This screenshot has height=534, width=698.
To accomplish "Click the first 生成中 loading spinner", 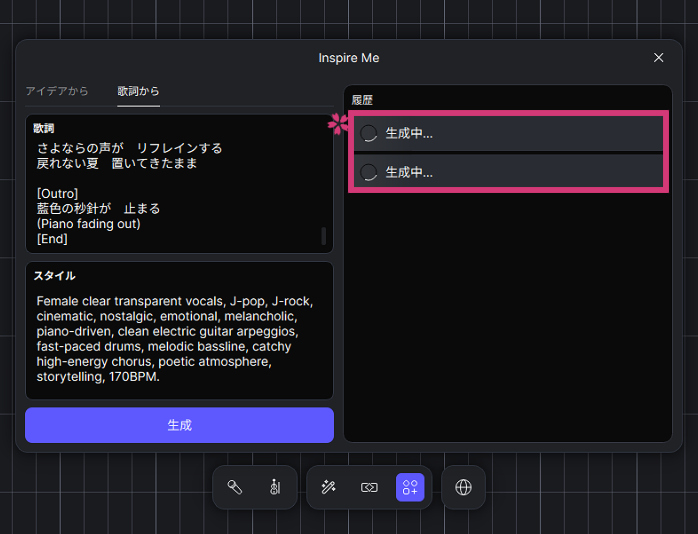I will click(x=369, y=133).
